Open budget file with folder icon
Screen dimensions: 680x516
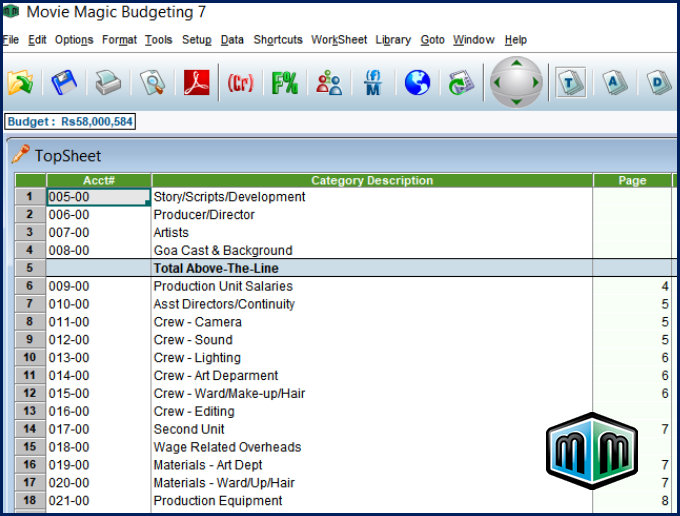pos(20,82)
